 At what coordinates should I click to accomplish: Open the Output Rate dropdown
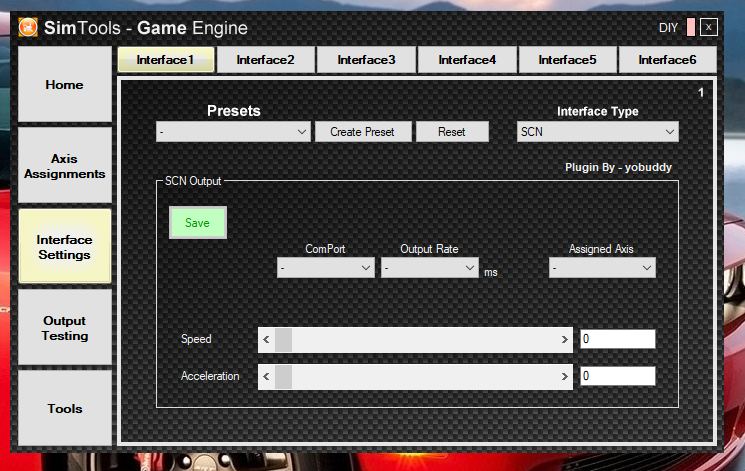pos(430,268)
